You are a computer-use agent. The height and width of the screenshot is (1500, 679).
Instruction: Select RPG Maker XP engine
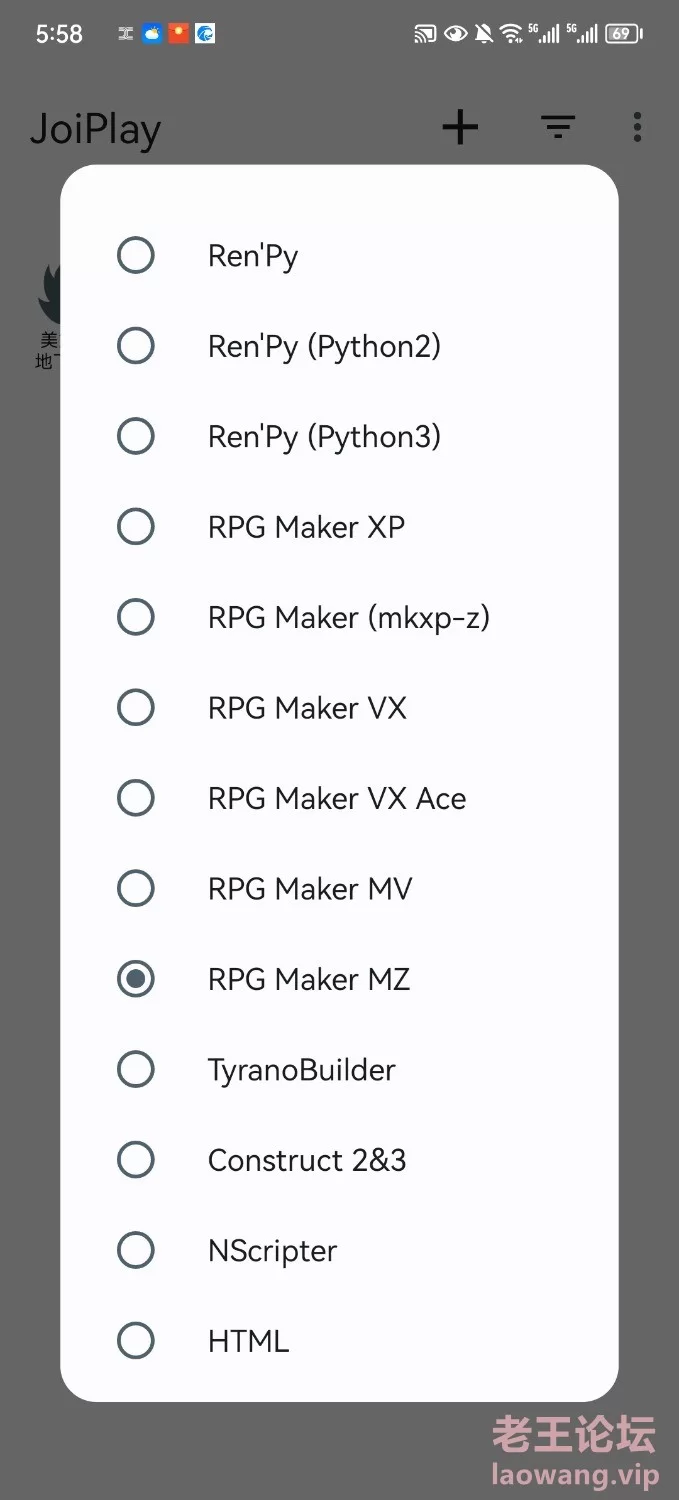[339, 527]
